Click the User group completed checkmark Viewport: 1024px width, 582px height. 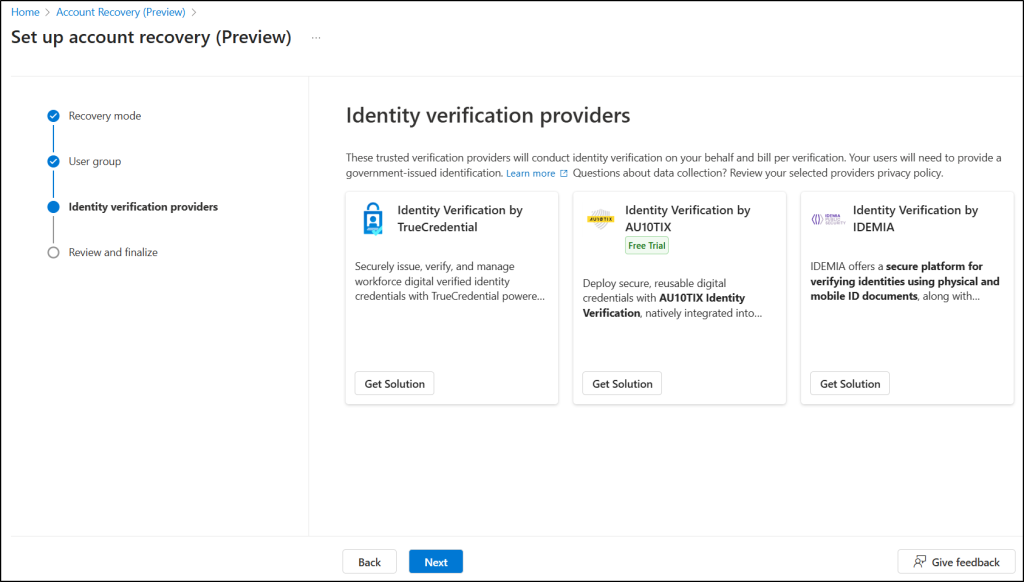coord(53,161)
